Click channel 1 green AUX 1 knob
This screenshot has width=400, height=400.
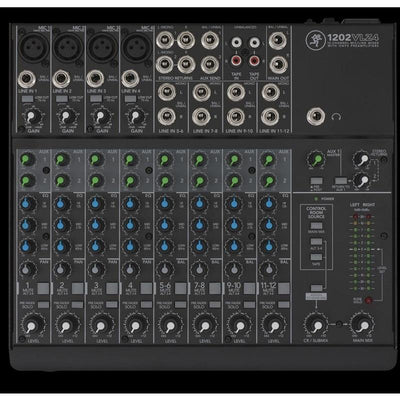click(x=27, y=159)
